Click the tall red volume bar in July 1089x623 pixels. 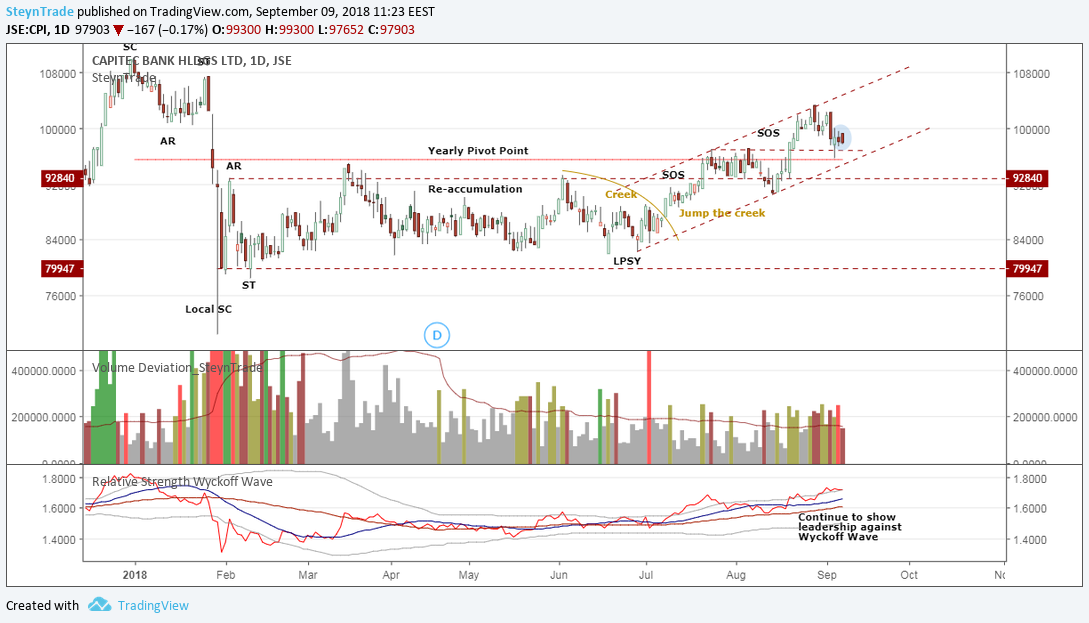pos(649,407)
